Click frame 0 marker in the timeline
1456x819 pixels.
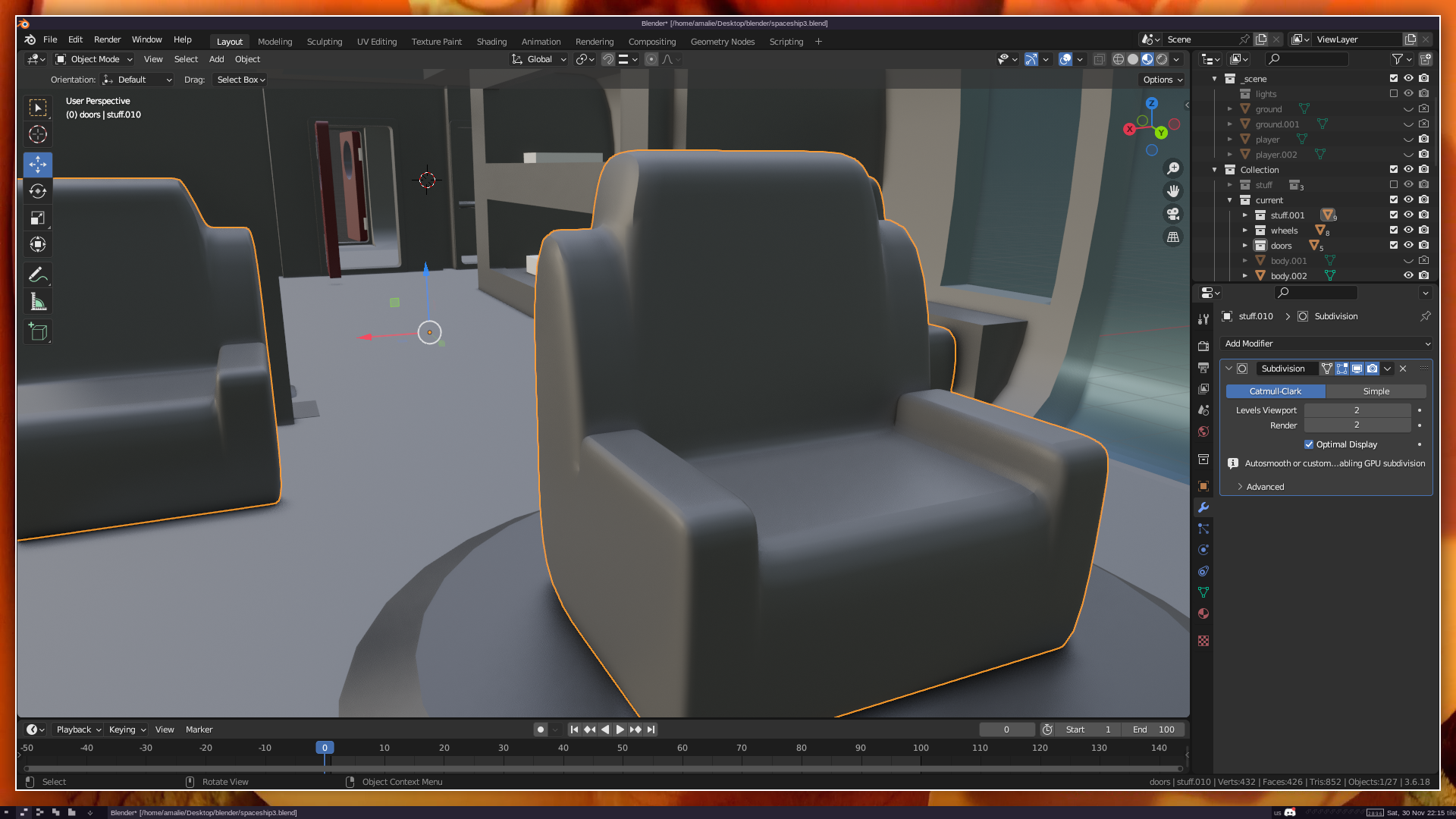[325, 748]
